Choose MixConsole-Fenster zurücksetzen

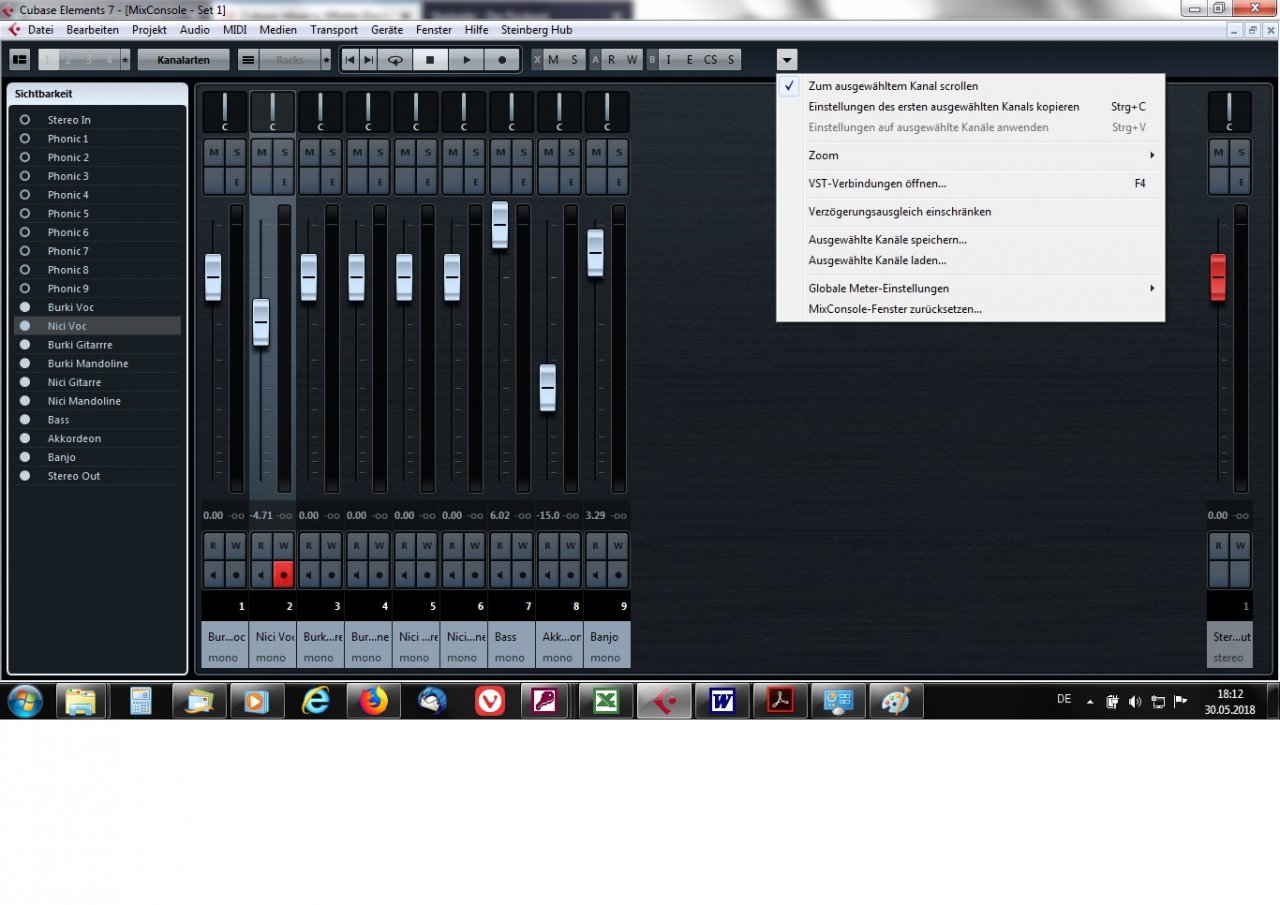(x=971, y=309)
